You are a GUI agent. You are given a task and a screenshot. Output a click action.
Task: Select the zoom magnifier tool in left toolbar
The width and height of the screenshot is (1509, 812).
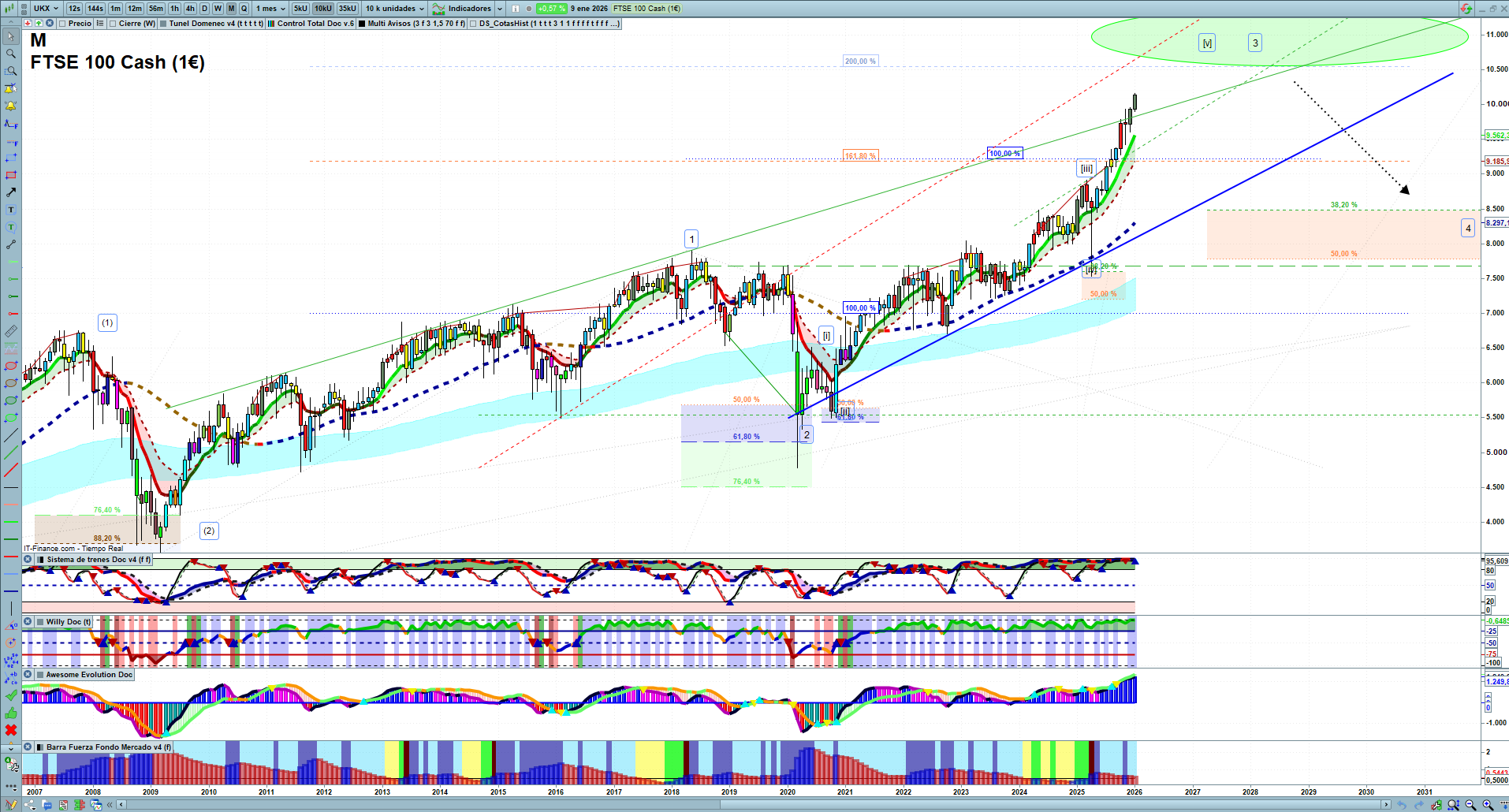tap(11, 54)
